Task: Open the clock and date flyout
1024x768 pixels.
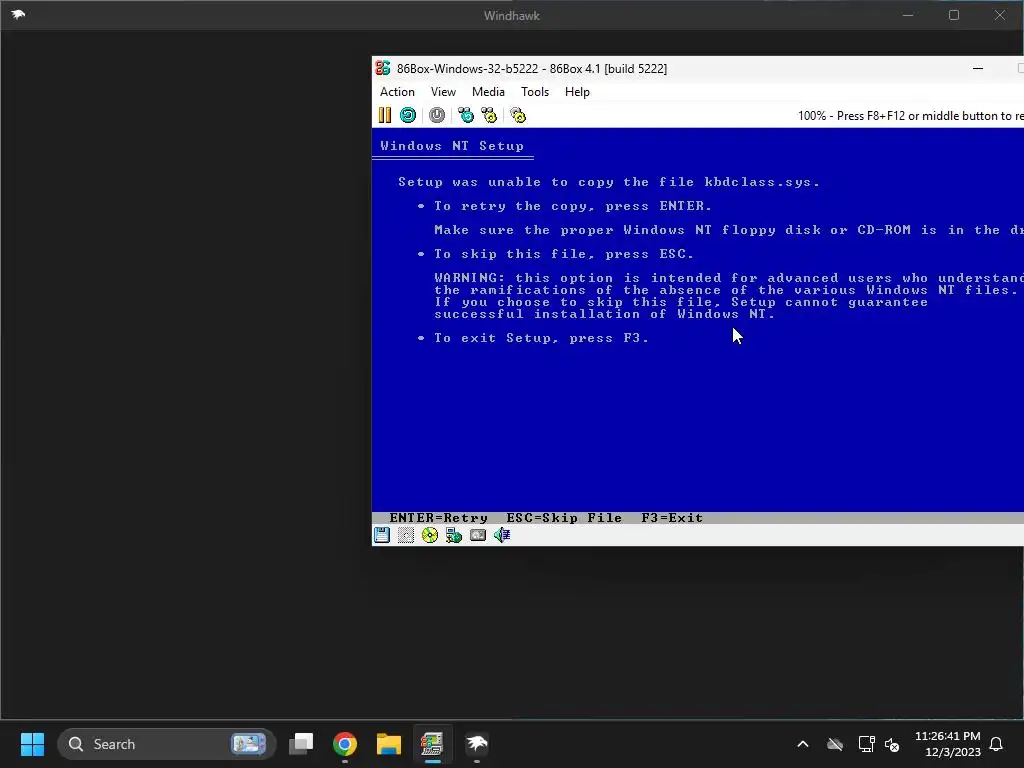Action: [948, 744]
